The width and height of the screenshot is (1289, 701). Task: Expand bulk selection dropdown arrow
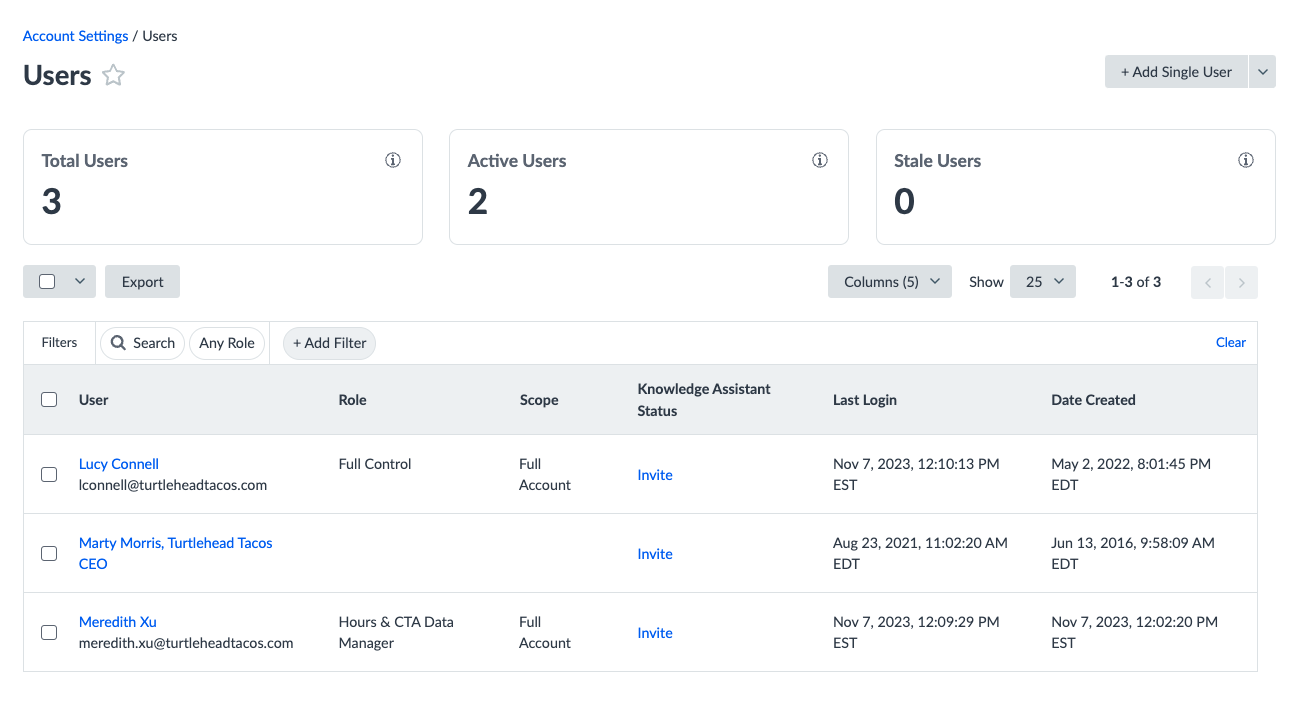(x=80, y=282)
